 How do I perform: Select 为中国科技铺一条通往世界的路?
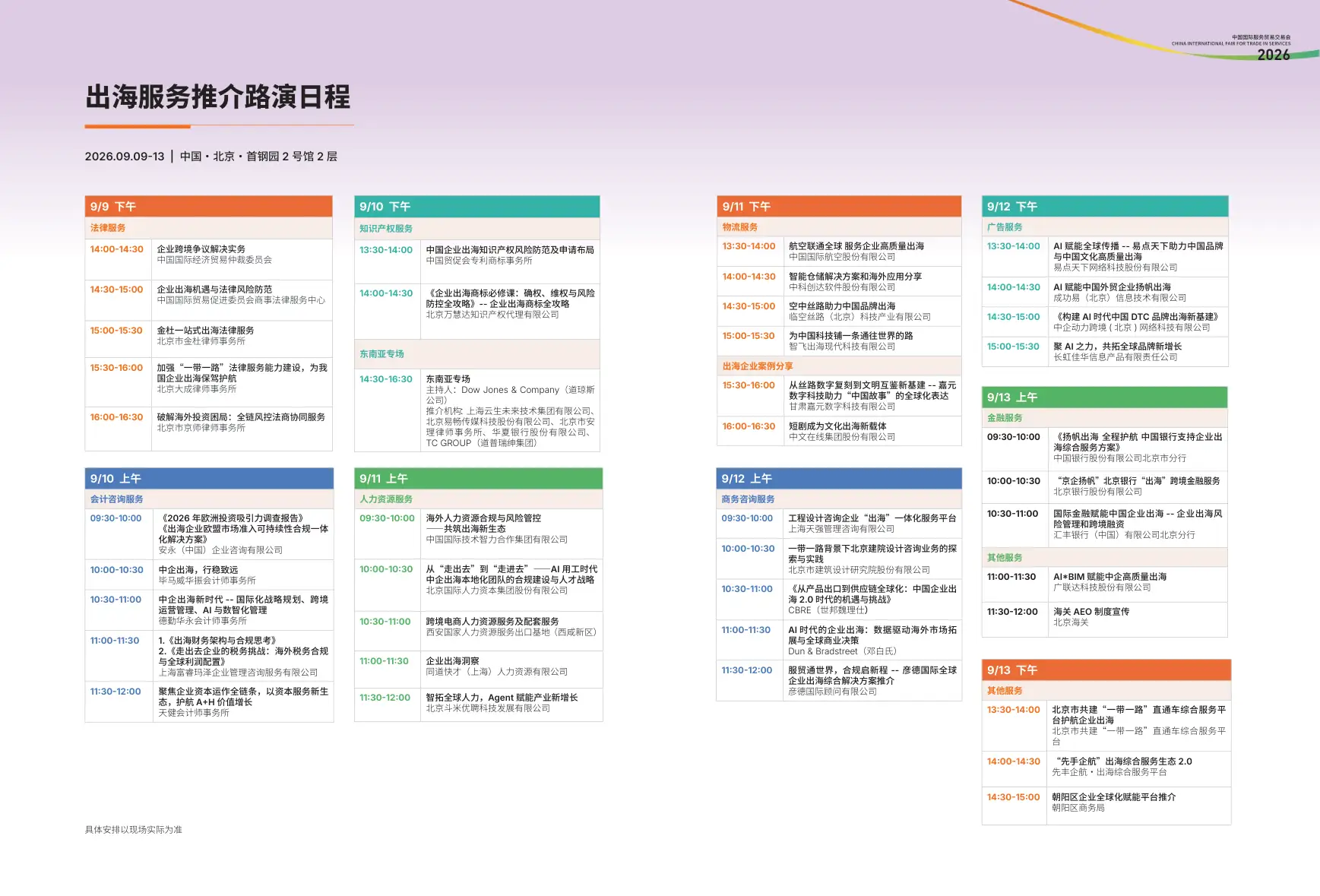(x=851, y=336)
